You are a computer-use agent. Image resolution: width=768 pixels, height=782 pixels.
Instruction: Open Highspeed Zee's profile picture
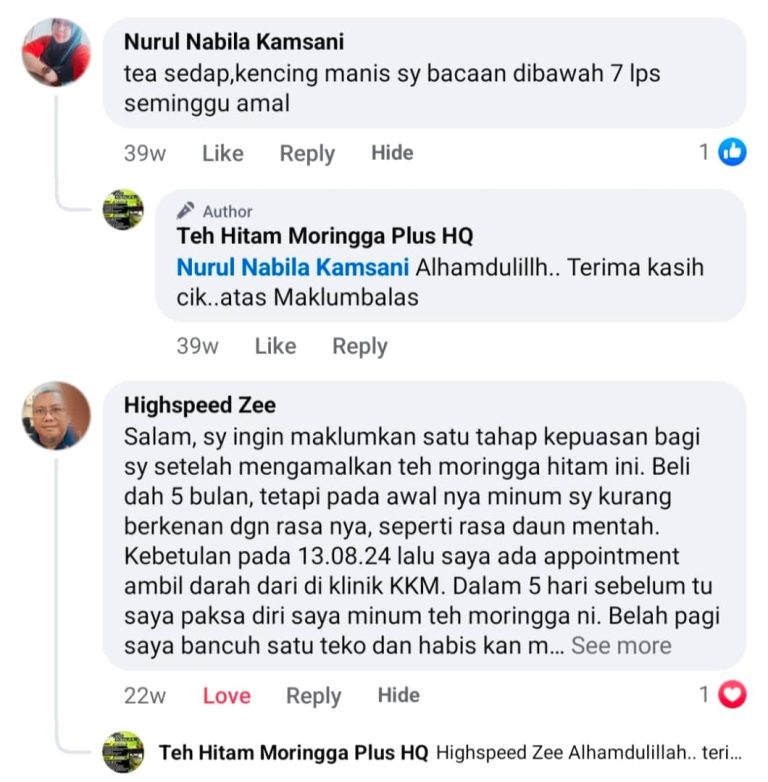[x=56, y=415]
